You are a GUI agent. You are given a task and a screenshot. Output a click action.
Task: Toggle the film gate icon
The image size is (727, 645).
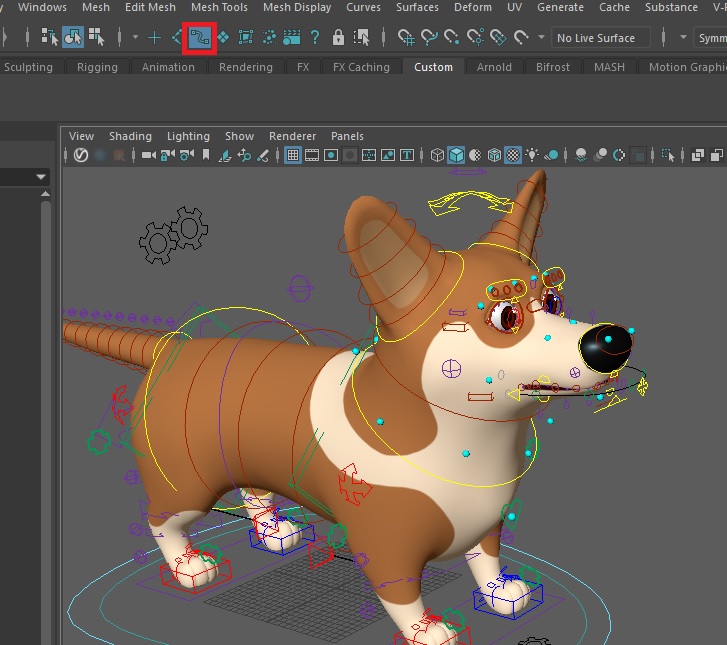(x=312, y=155)
